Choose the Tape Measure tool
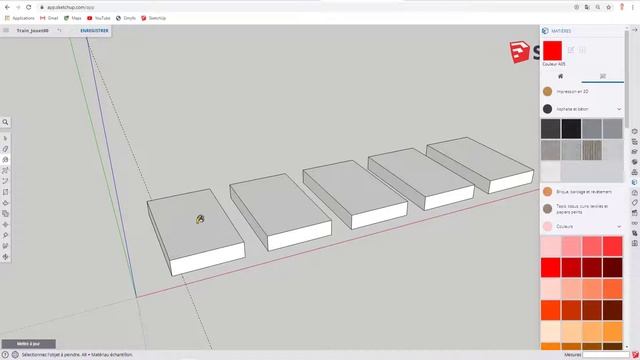Viewport: 640px width, 360px height. click(x=5, y=236)
